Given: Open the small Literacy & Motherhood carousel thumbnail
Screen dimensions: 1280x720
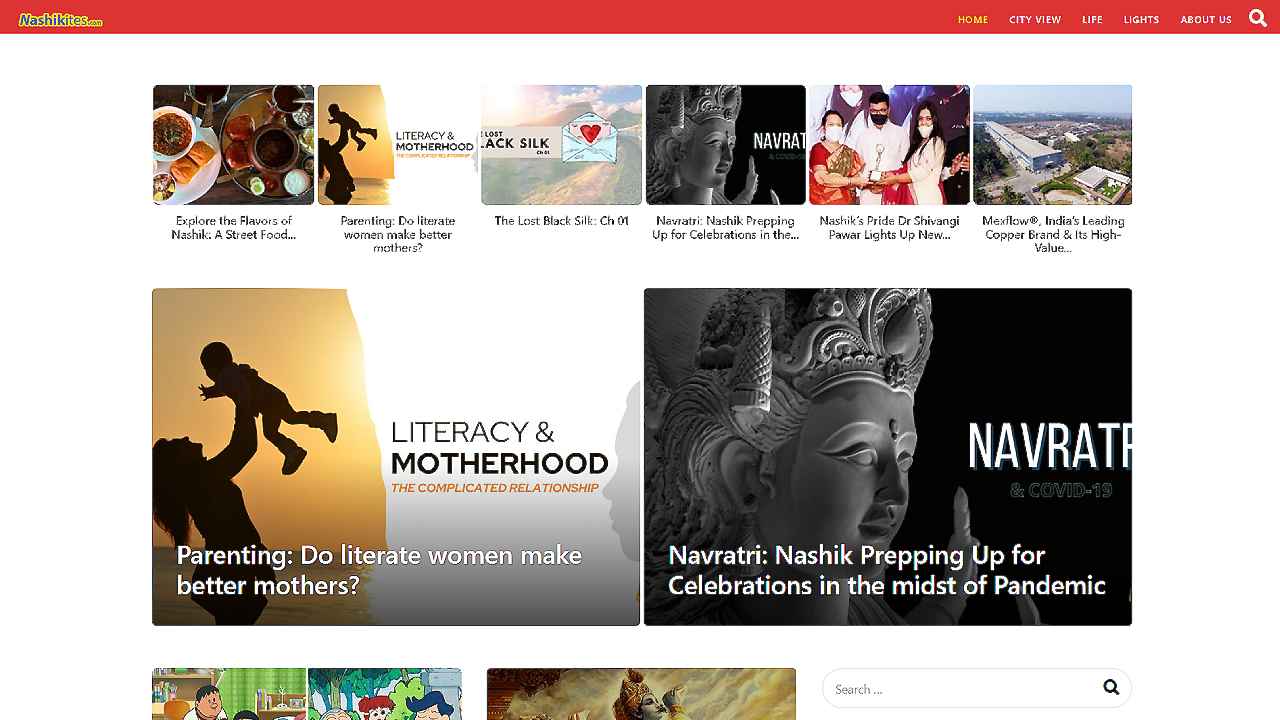Looking at the screenshot, I should (x=398, y=145).
